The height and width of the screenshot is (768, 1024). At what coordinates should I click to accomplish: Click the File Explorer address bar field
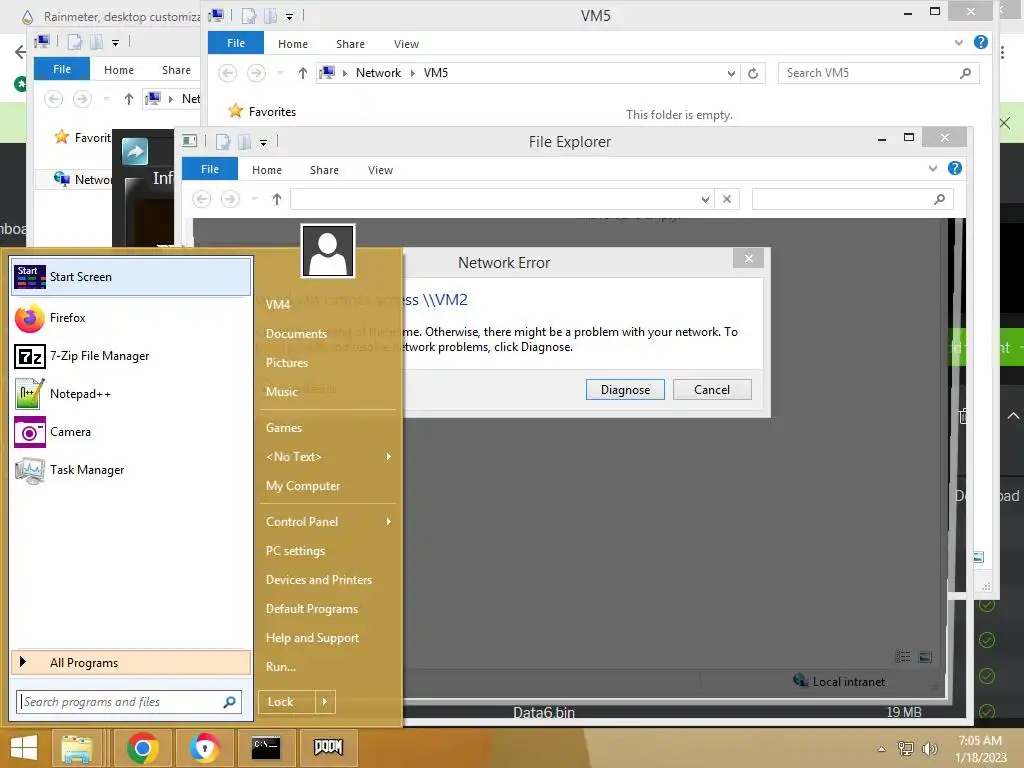pos(500,199)
